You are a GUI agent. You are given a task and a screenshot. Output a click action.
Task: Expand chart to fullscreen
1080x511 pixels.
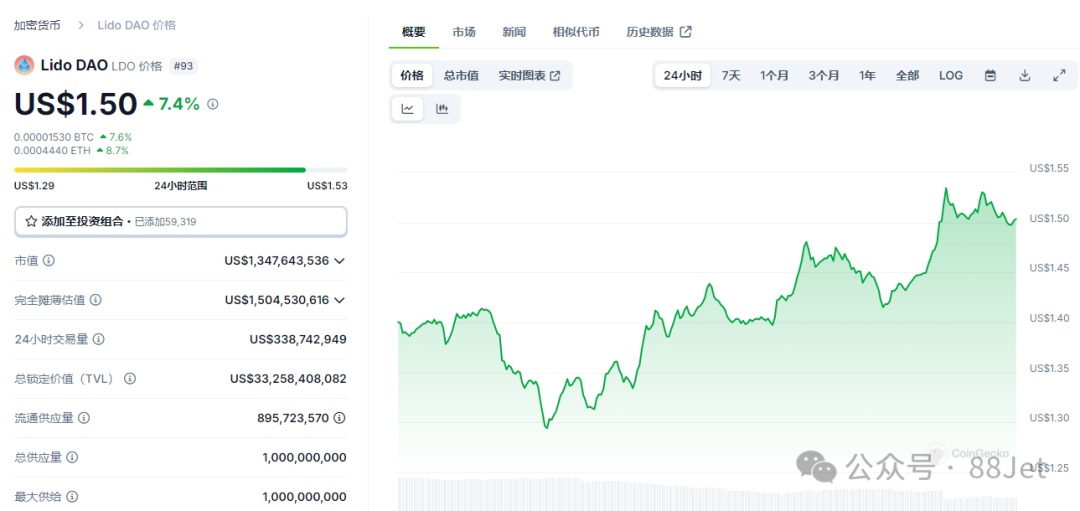tap(1059, 76)
